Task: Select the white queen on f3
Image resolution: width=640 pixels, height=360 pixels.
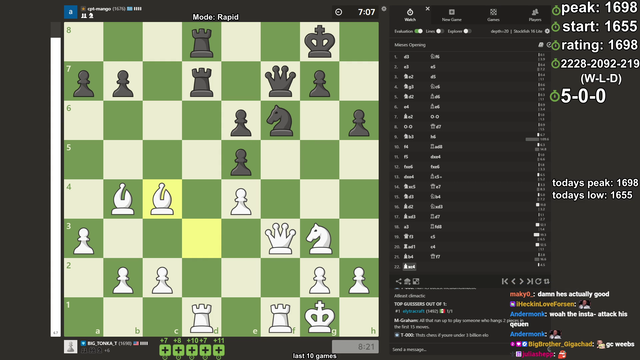Action: coord(280,238)
